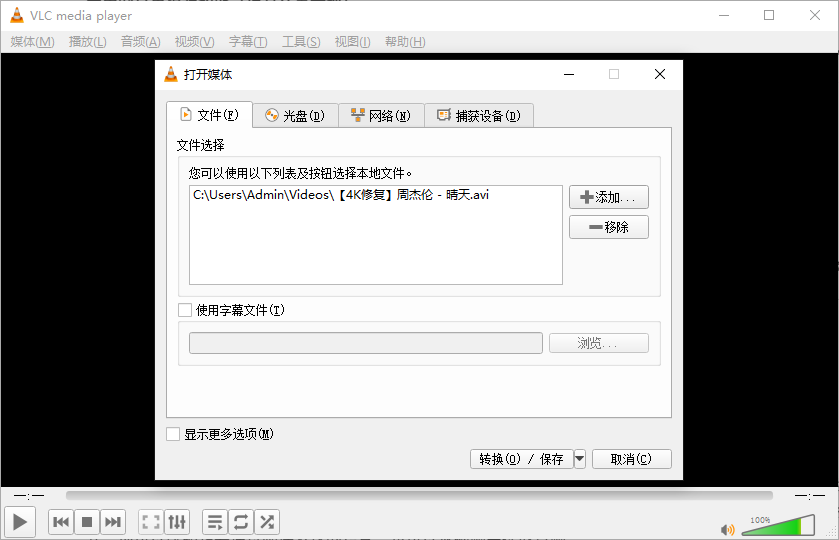Viewport: 839px width, 540px height.
Task: Open the 字幕(T) menu
Action: [248, 42]
